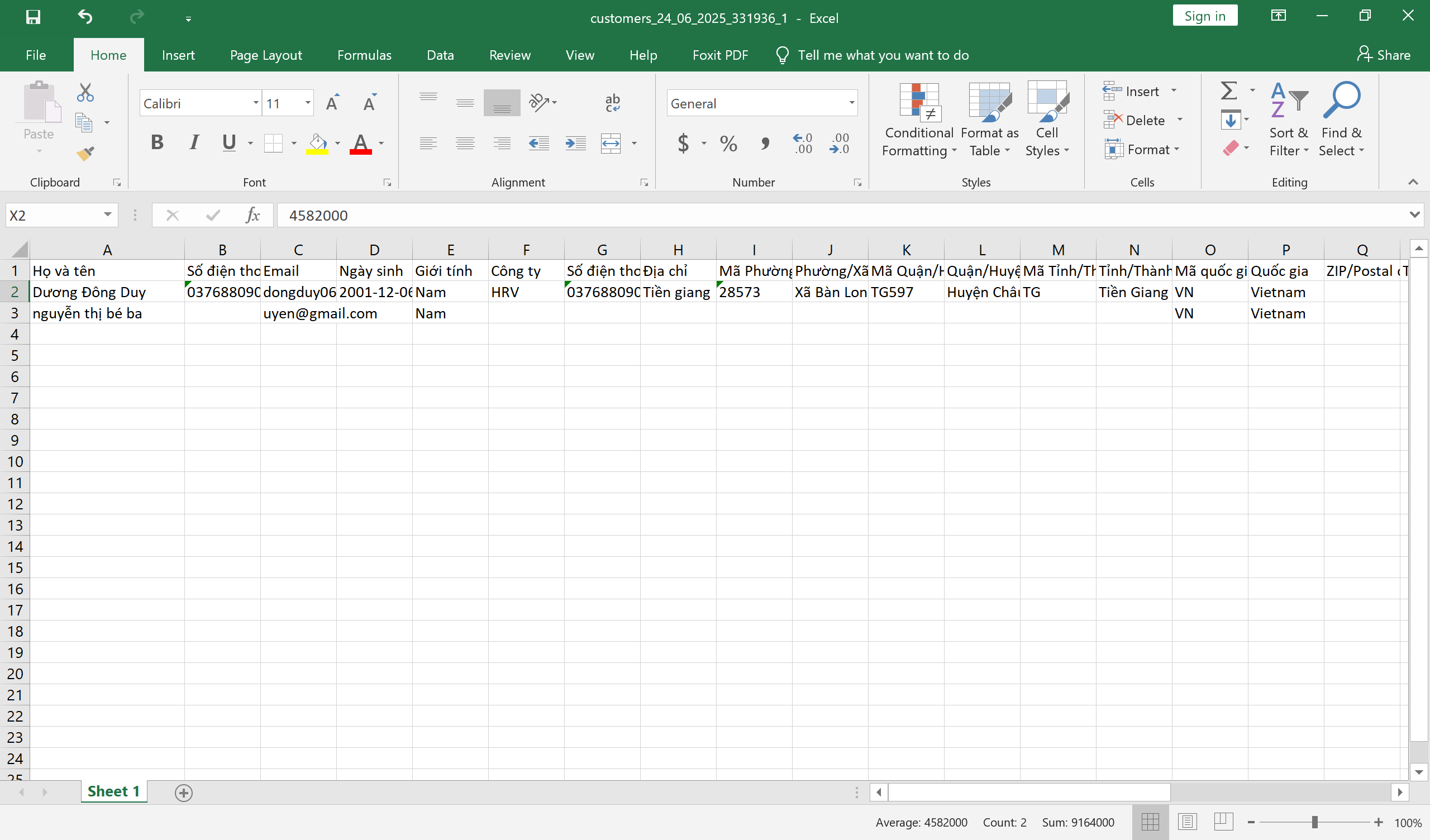Open the font size dropdown

(308, 103)
